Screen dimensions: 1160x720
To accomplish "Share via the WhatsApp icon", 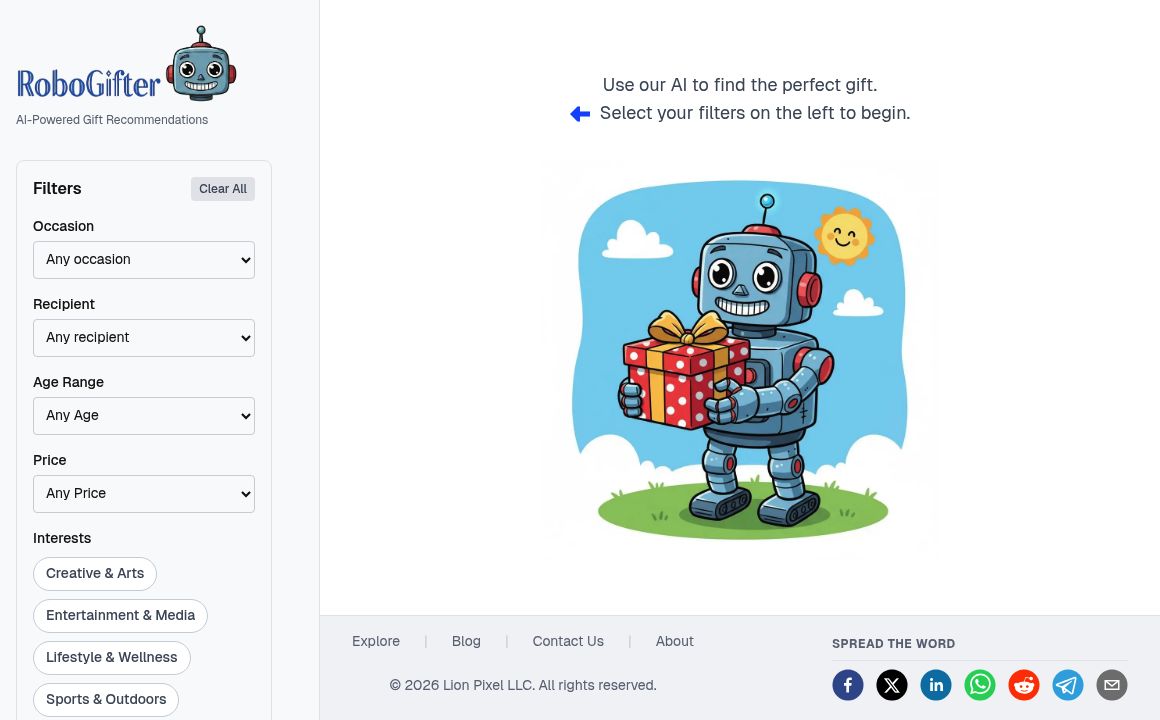I will click(980, 685).
